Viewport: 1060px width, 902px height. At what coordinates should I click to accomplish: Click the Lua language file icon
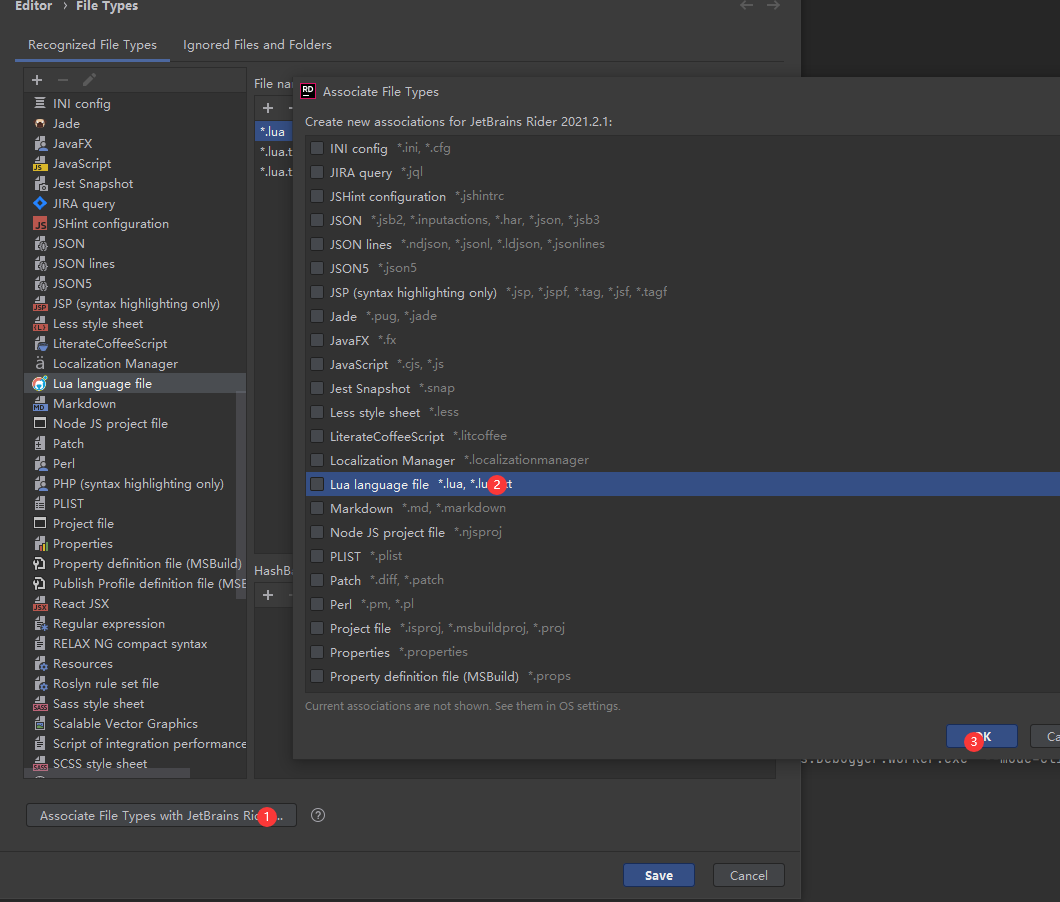pyautogui.click(x=40, y=383)
